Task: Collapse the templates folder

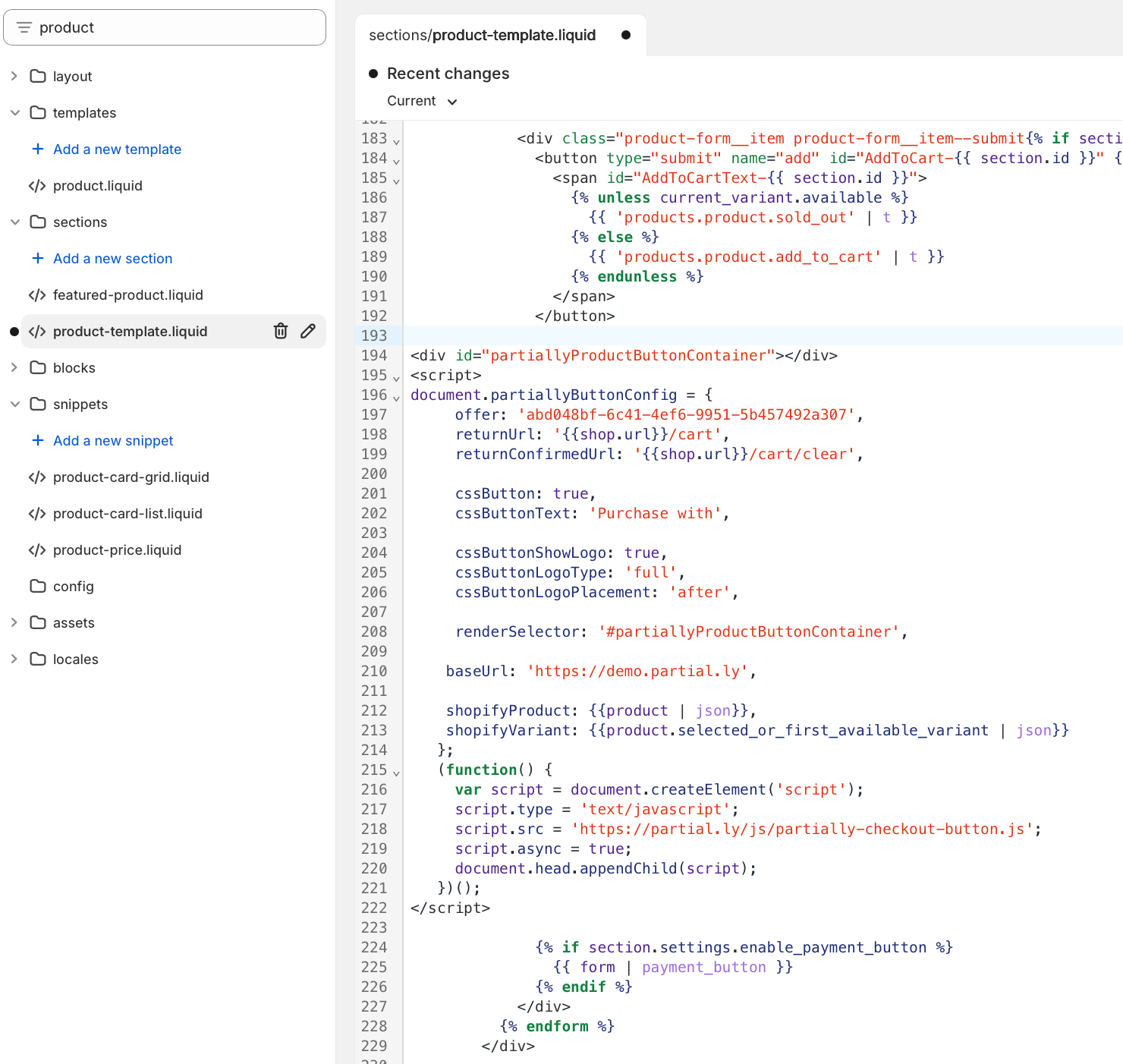Action: tap(15, 112)
